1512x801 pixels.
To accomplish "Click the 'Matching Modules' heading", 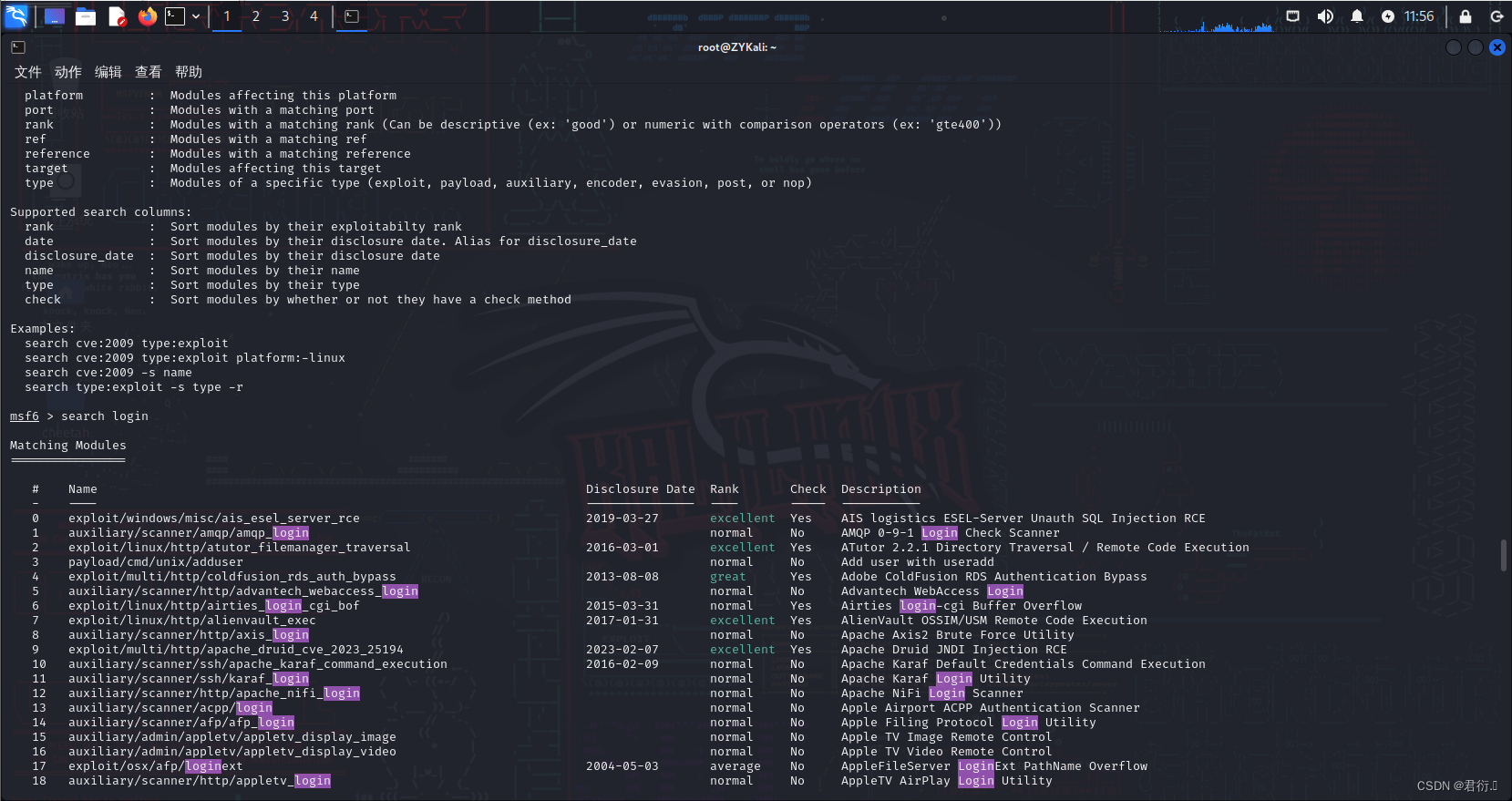I will click(68, 446).
